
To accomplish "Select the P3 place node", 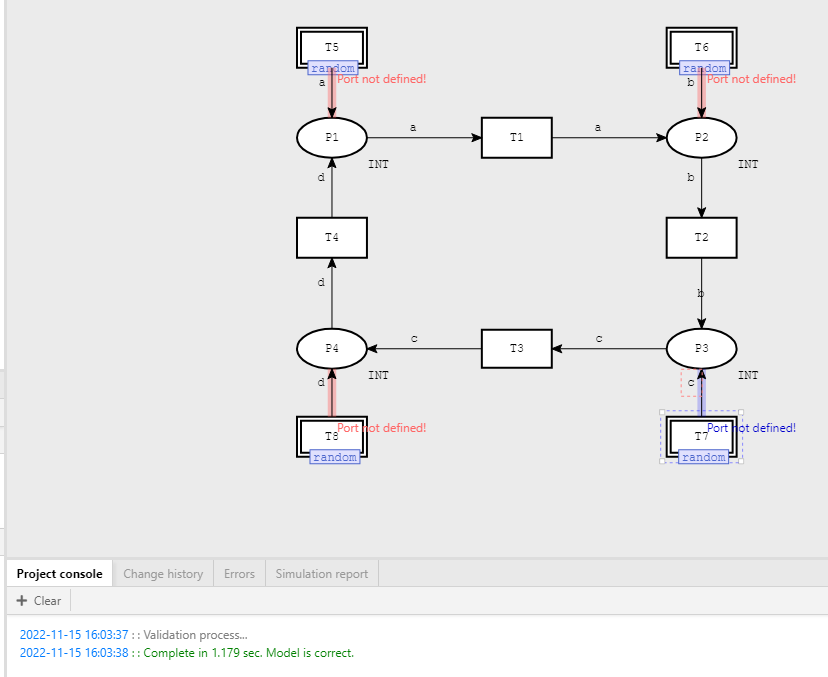I will click(701, 347).
